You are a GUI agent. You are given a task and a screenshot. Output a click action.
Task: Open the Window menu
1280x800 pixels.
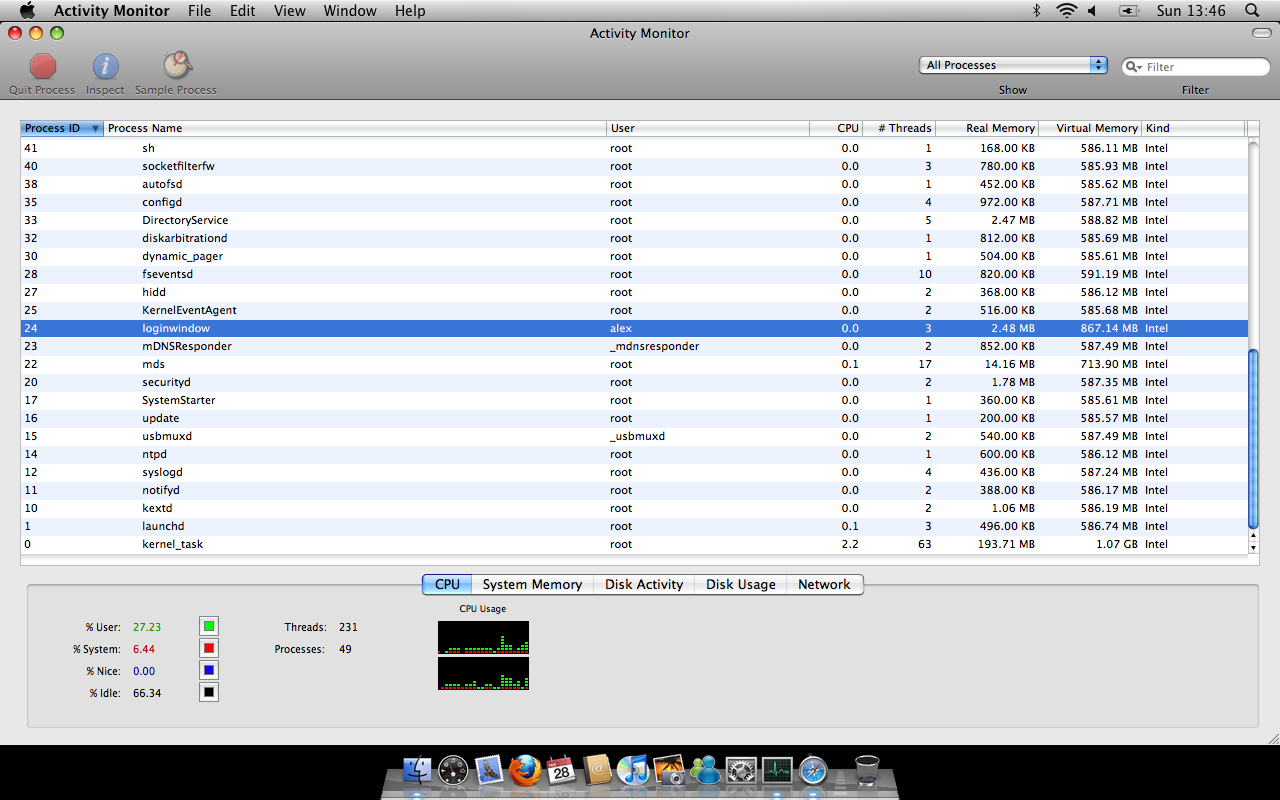[350, 10]
